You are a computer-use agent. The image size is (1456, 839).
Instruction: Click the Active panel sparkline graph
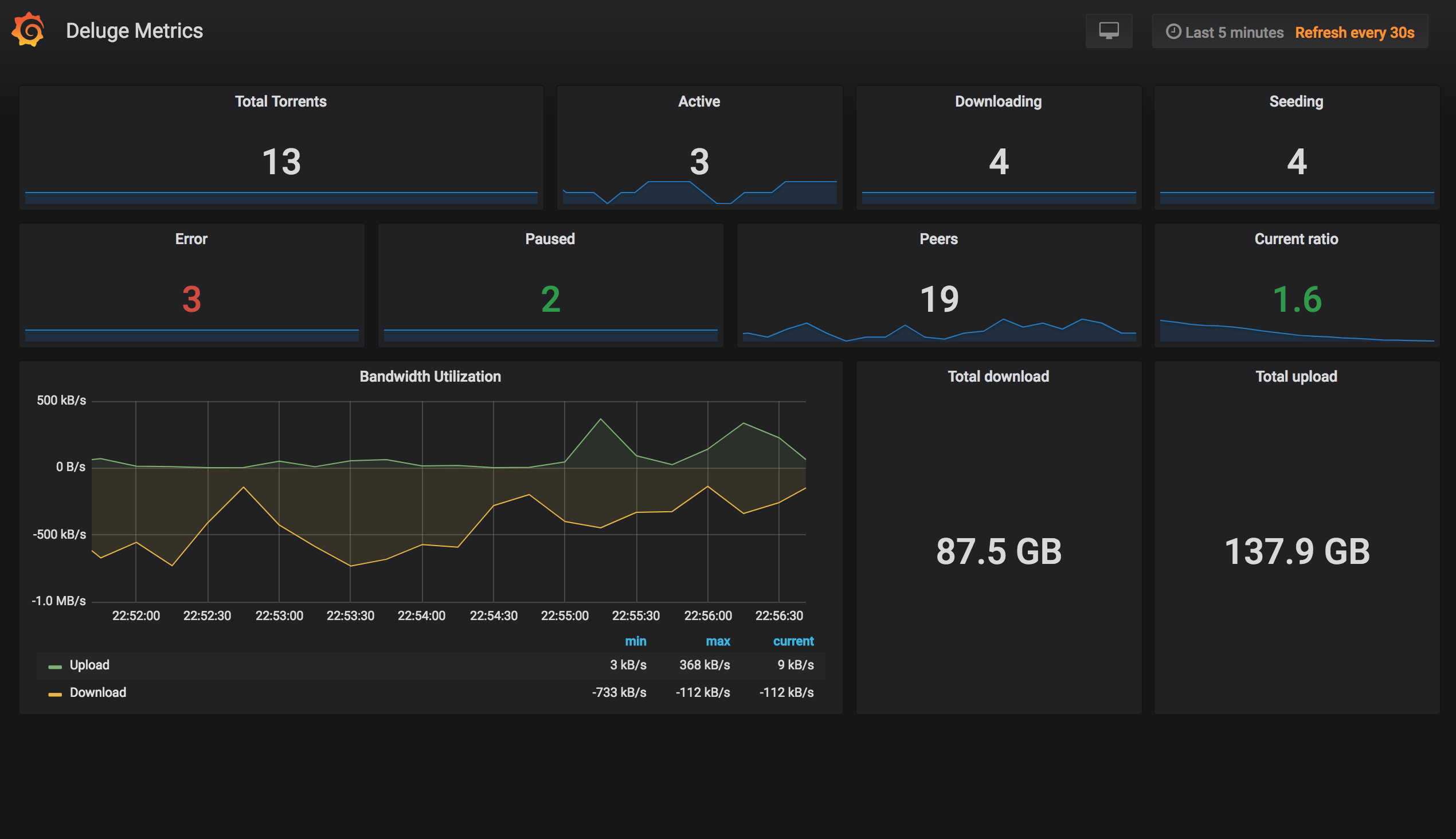(699, 192)
